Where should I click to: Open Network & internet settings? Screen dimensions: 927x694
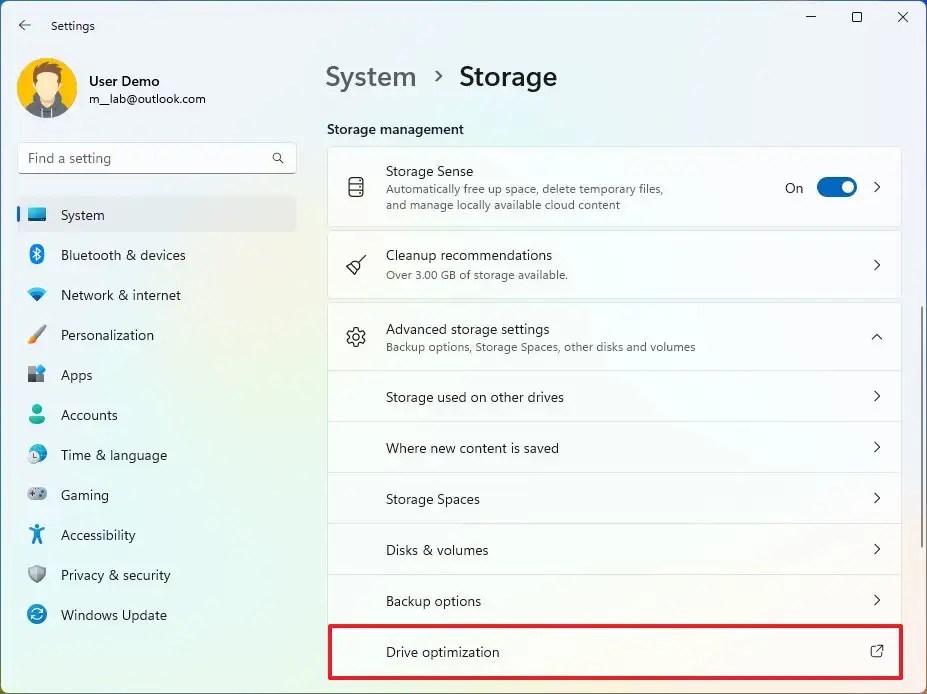(120, 295)
